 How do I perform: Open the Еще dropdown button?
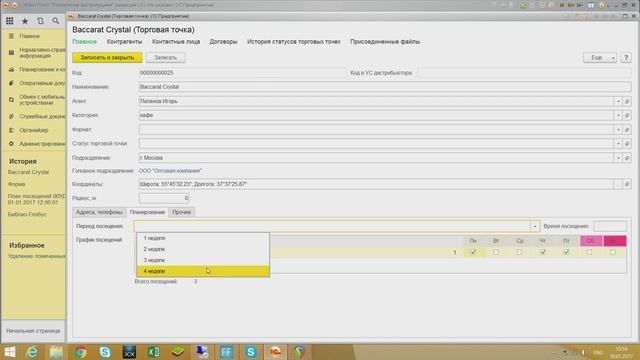tap(600, 58)
